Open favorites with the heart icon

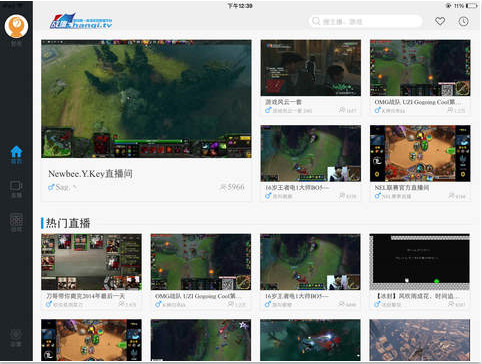point(440,21)
